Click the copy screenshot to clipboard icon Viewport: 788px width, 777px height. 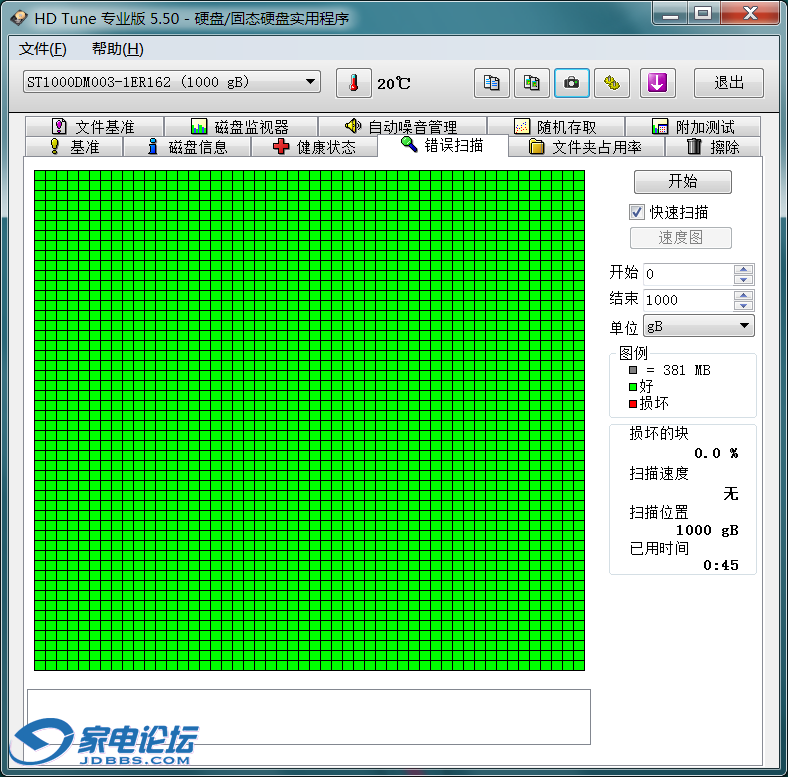click(531, 83)
